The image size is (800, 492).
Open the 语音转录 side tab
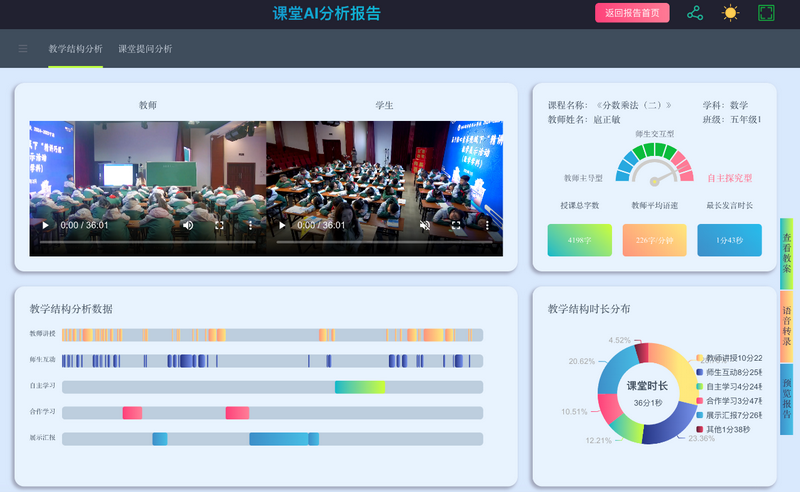click(x=787, y=326)
